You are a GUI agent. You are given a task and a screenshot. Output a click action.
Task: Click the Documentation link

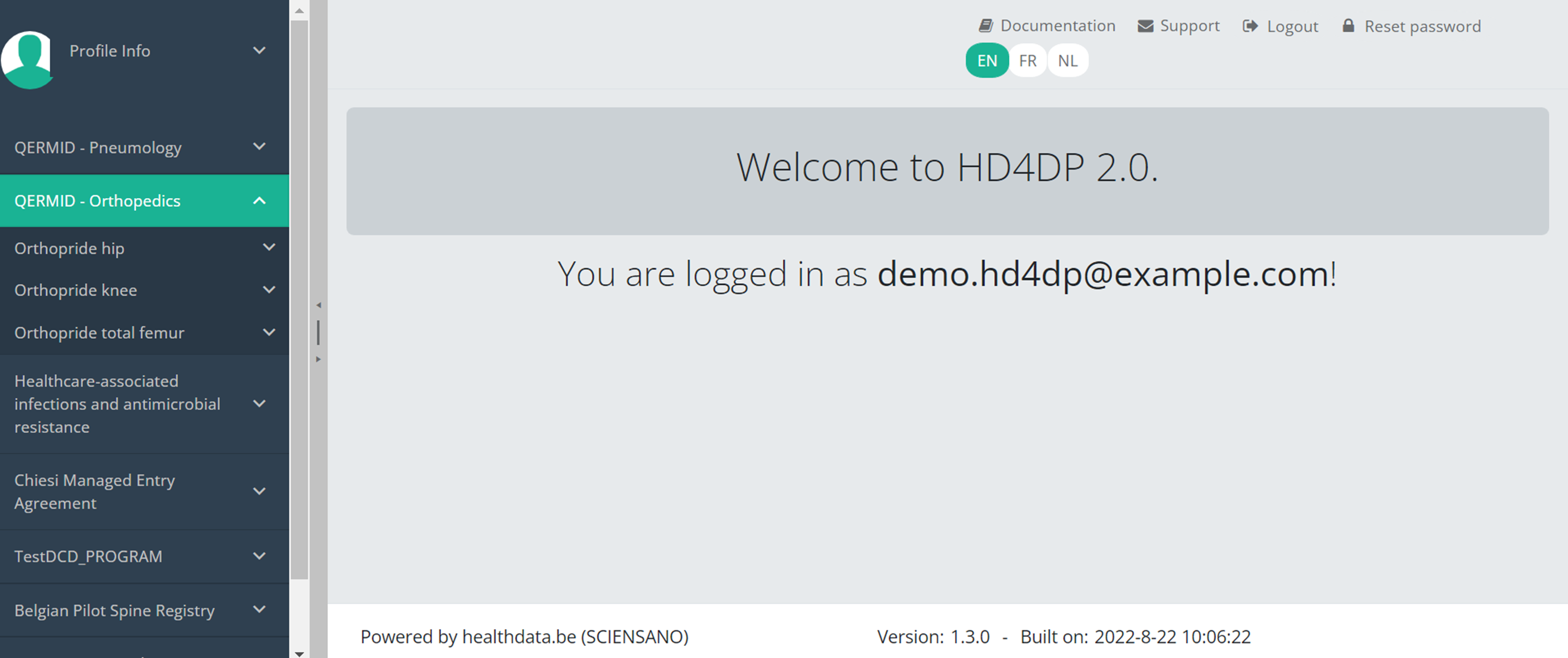[1057, 26]
